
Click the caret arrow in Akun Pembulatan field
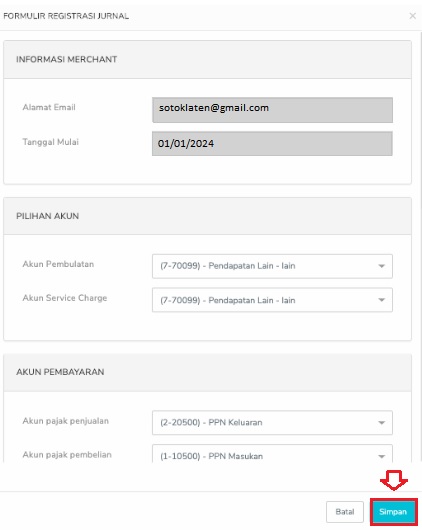381,266
